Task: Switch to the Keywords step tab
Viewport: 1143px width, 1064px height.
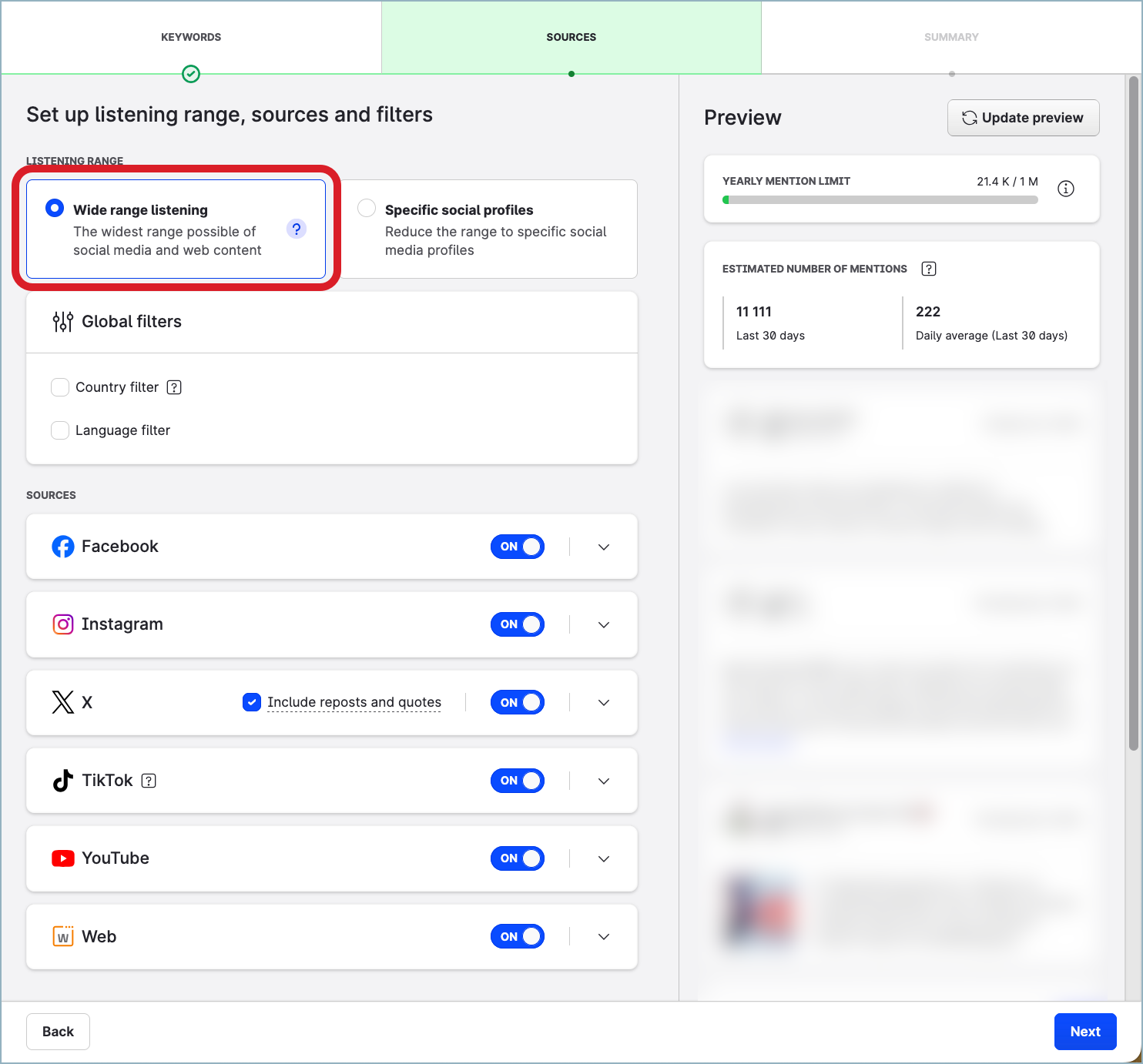Action: (x=191, y=37)
